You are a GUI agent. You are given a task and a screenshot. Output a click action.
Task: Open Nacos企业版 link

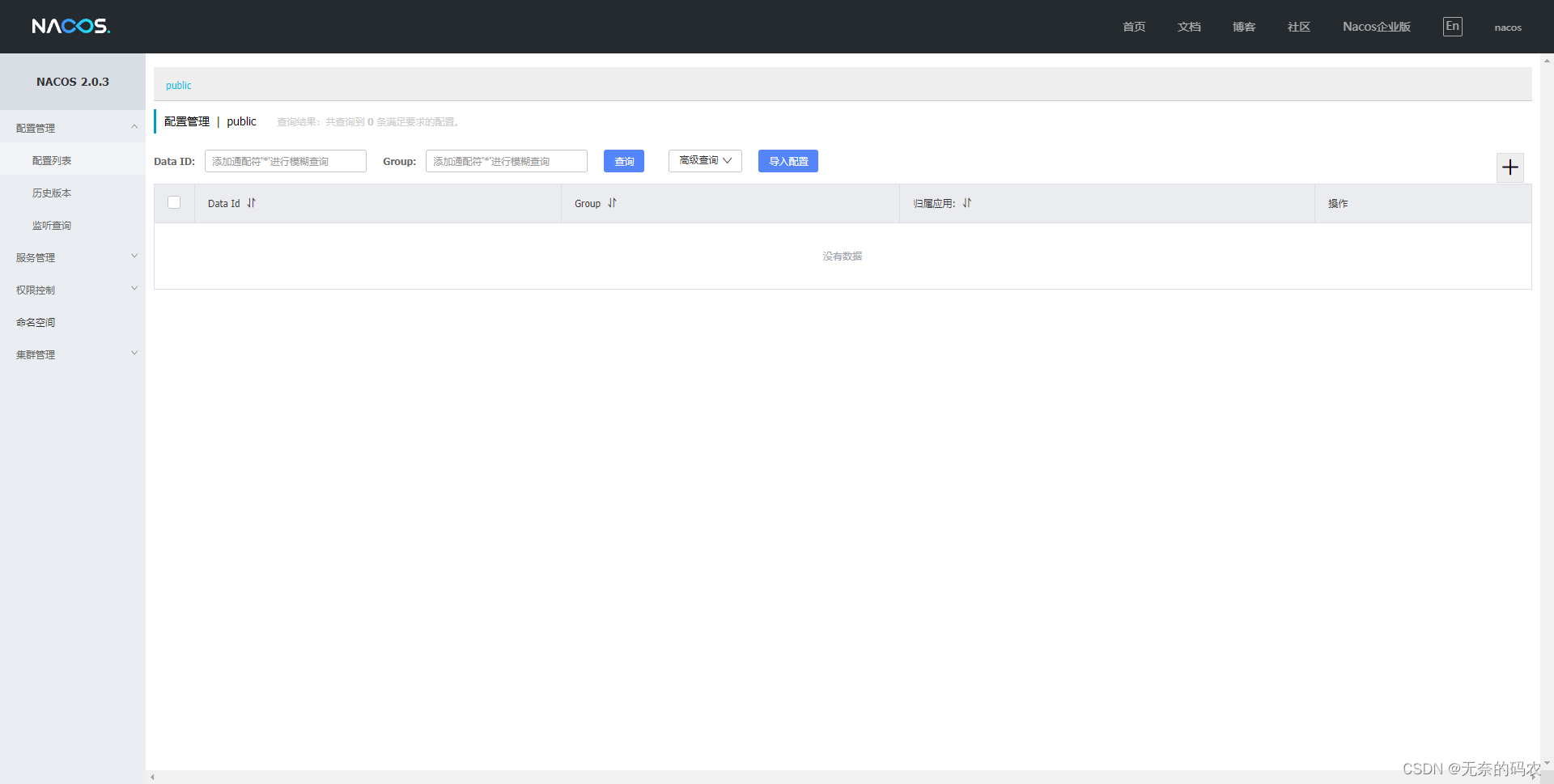[1377, 27]
